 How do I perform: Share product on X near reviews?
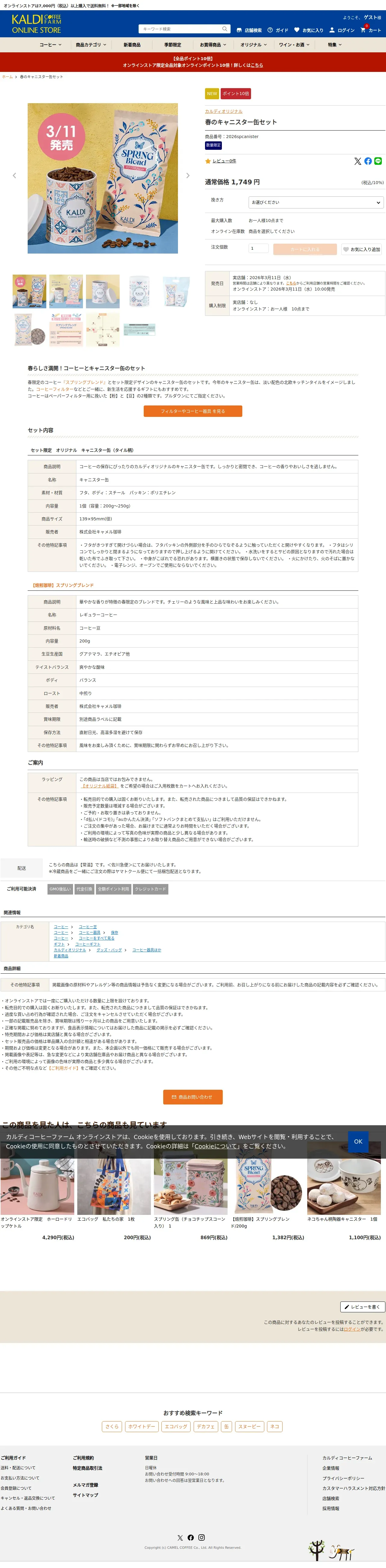pos(357,161)
